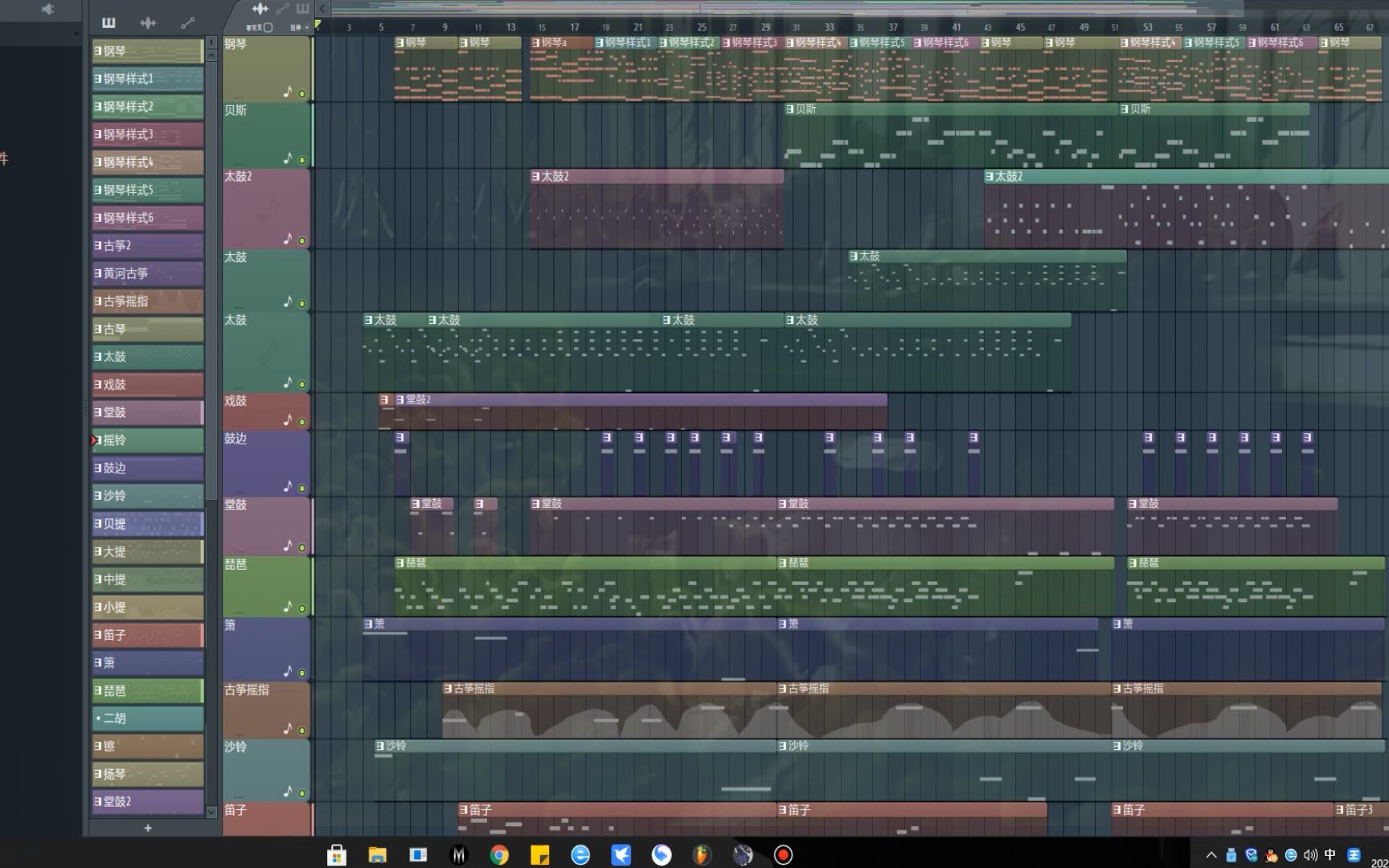Select 黄河古筝 pattern in picker
1389x868 pixels.
click(x=148, y=273)
